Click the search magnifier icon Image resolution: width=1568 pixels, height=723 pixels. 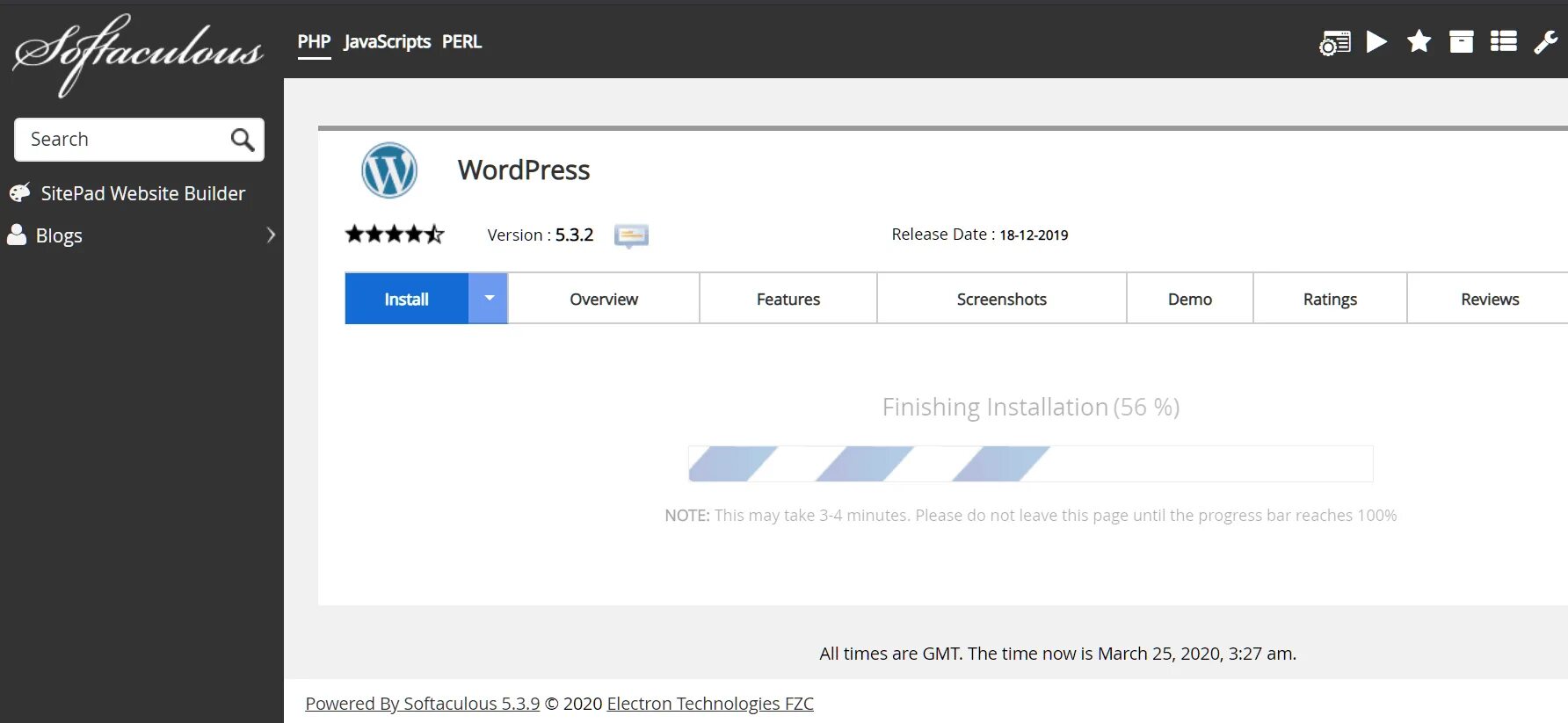(x=243, y=140)
